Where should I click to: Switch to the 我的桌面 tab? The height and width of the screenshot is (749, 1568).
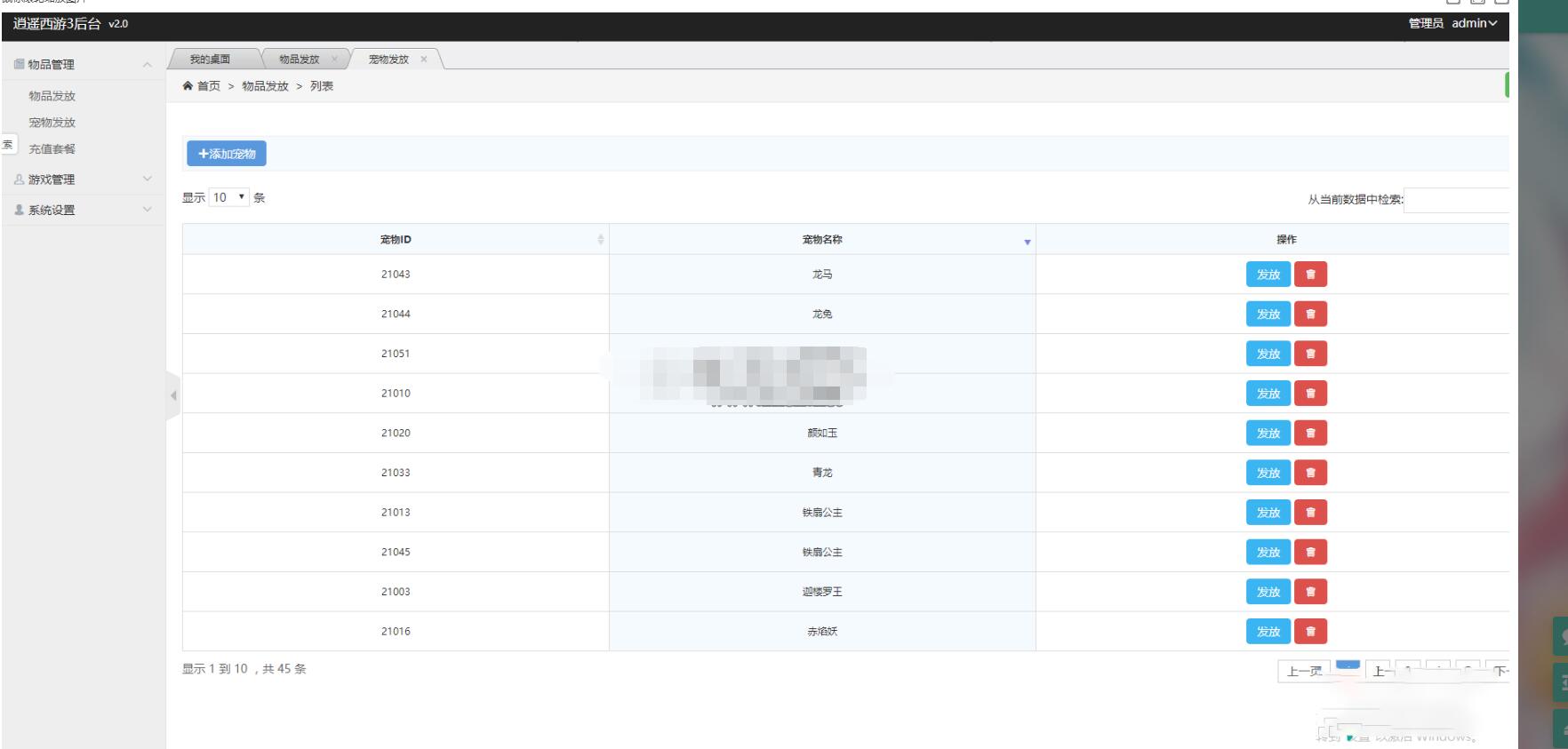210,60
